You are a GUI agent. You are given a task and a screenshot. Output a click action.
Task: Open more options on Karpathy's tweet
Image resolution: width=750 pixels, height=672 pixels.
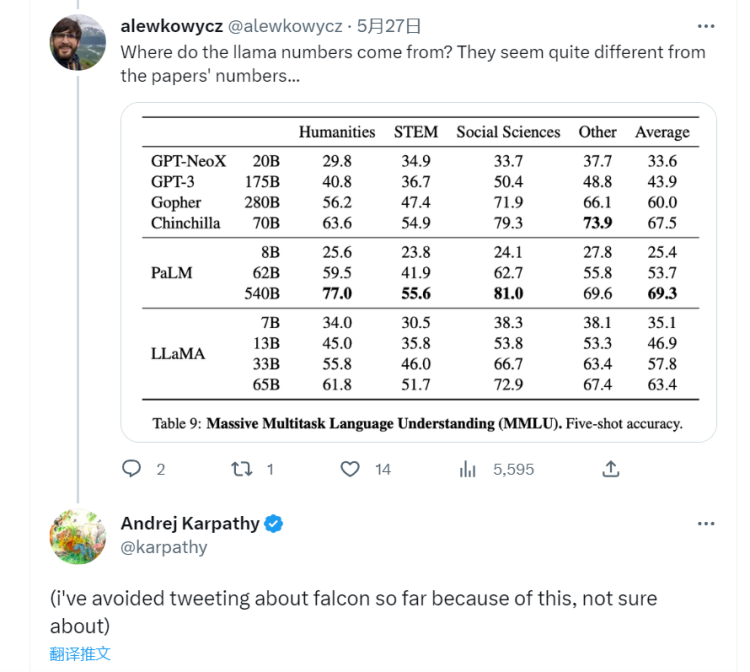click(x=706, y=524)
